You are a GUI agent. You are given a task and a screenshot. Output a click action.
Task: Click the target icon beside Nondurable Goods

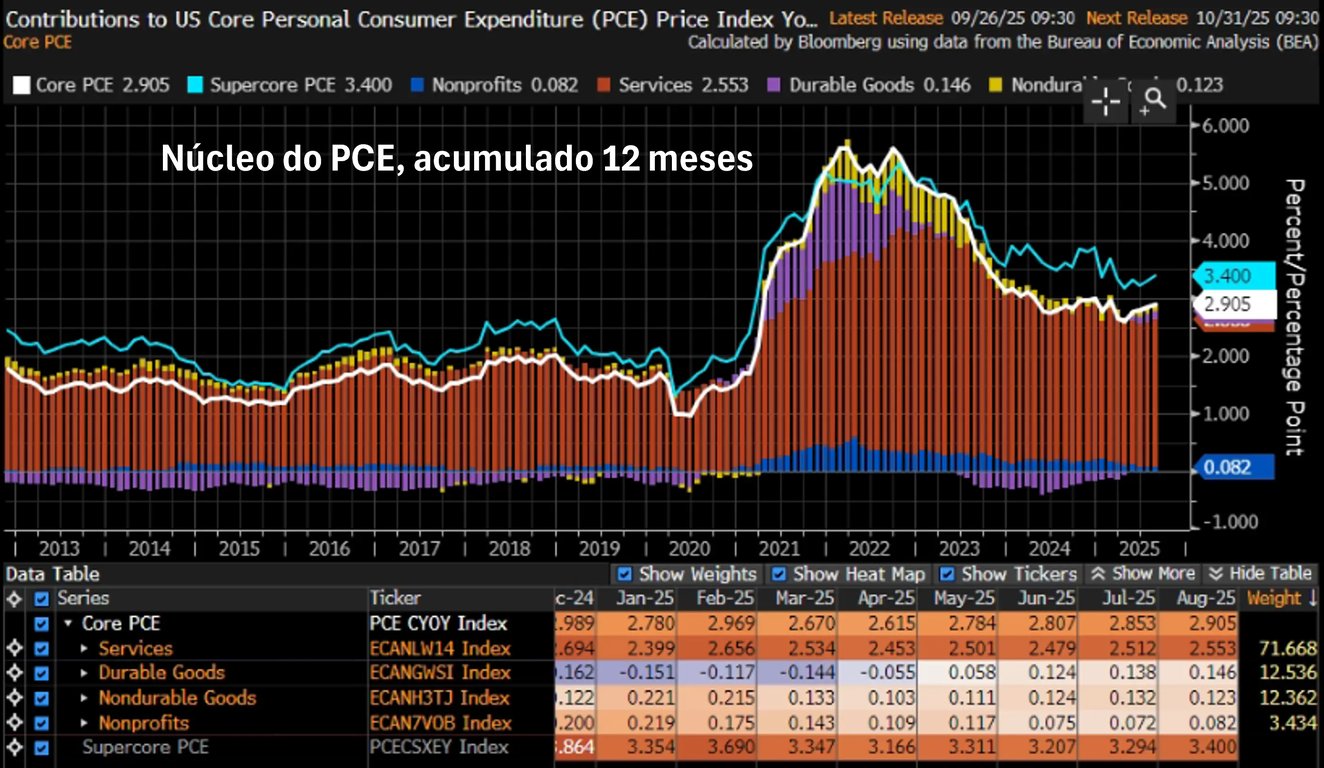(x=14, y=698)
